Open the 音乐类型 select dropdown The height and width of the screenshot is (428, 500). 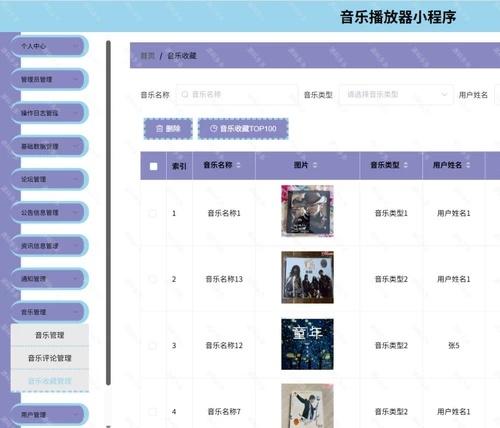coord(396,95)
